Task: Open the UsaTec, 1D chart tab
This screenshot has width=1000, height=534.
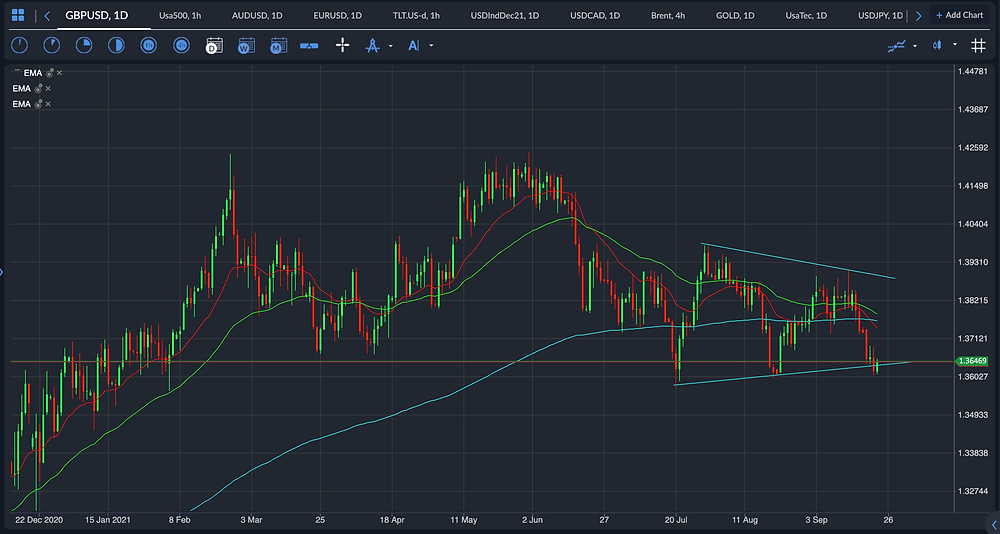Action: (806, 15)
